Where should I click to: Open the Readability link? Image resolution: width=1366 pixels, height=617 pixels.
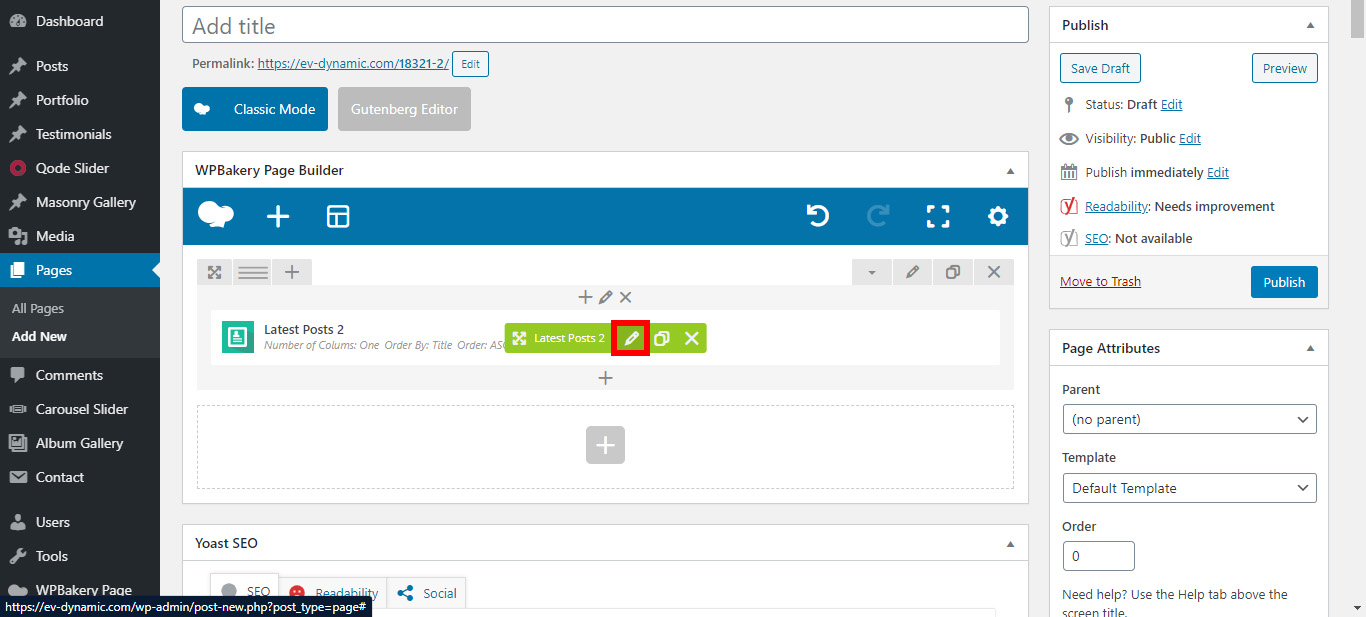(x=1116, y=206)
